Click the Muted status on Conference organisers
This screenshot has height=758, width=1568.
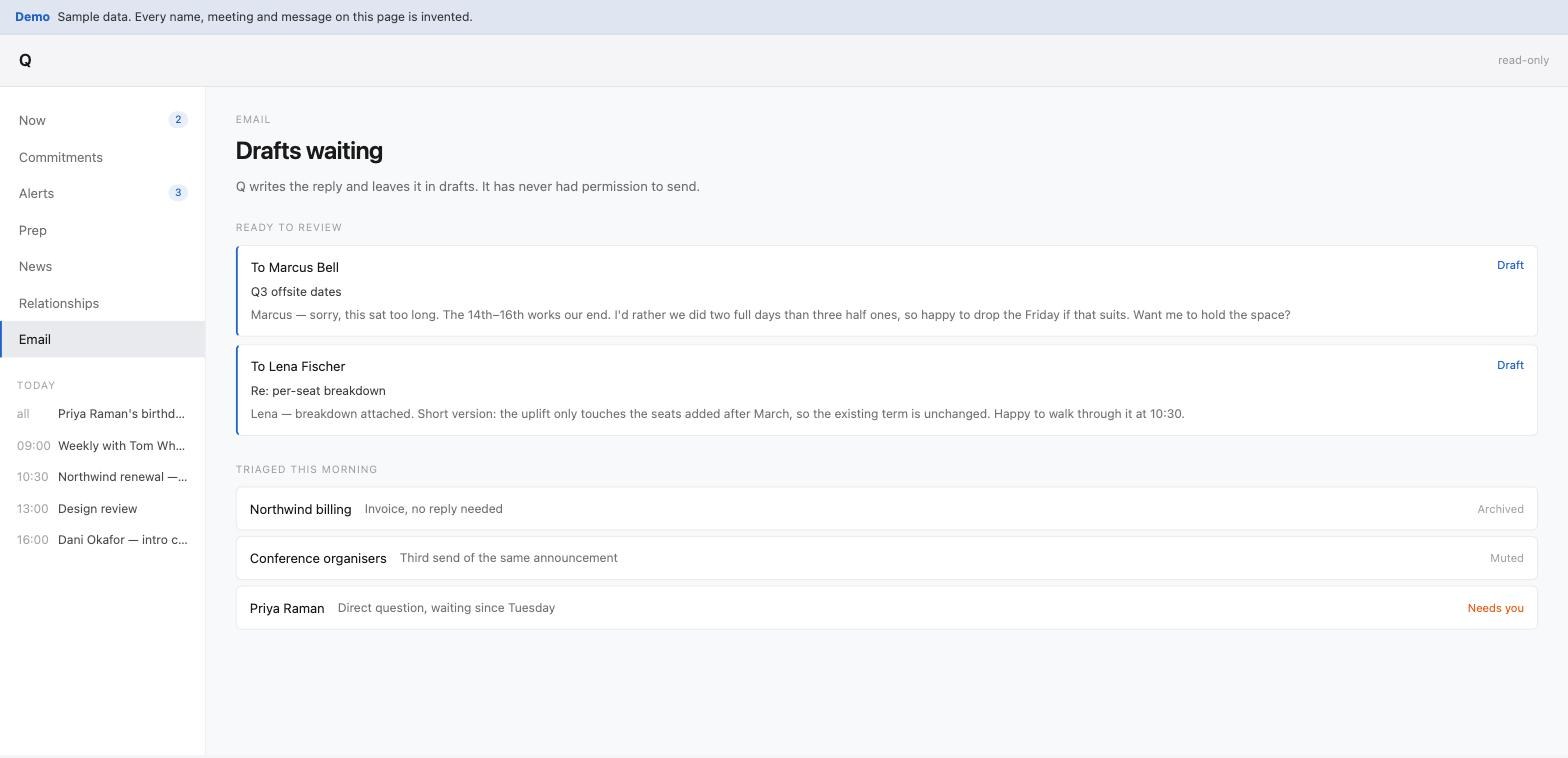coord(1507,558)
